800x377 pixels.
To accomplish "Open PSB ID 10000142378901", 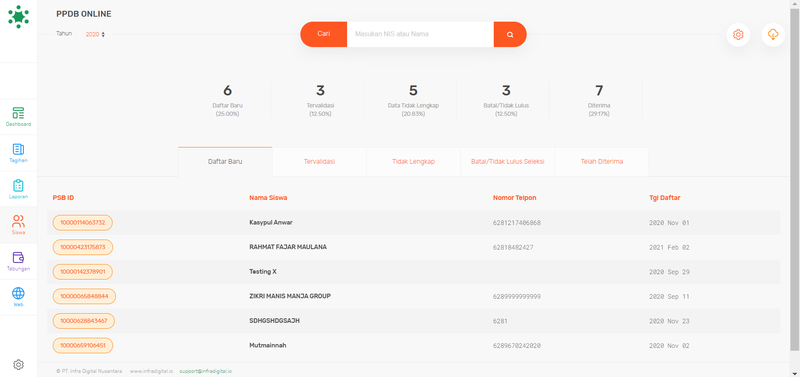I will click(x=83, y=272).
